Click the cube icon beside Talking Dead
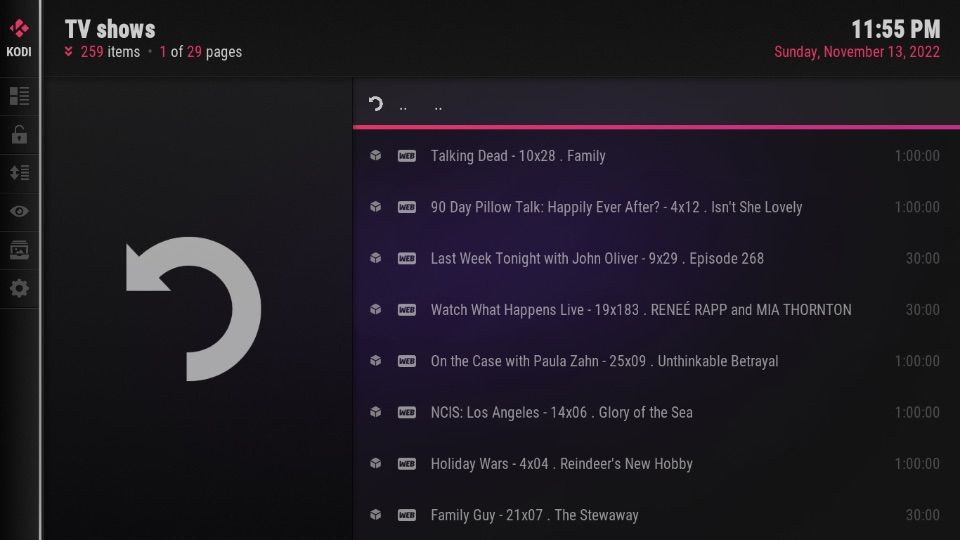The height and width of the screenshot is (540, 960). click(375, 156)
